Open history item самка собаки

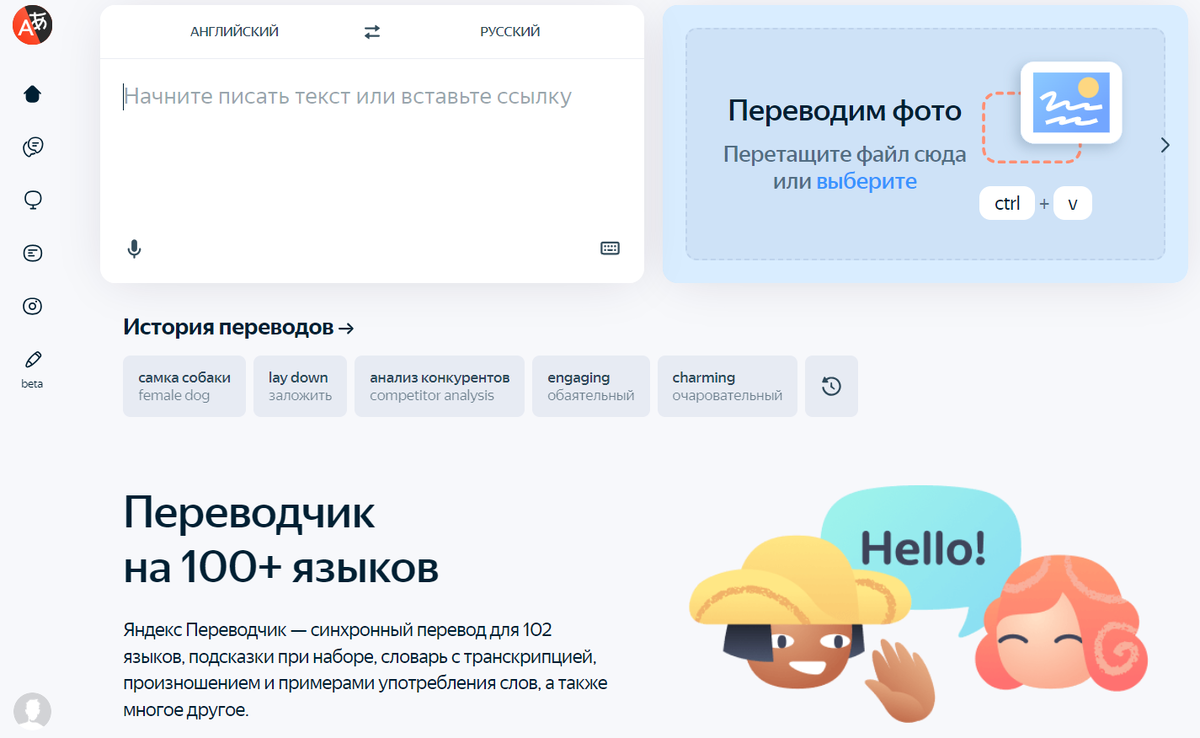pos(184,386)
